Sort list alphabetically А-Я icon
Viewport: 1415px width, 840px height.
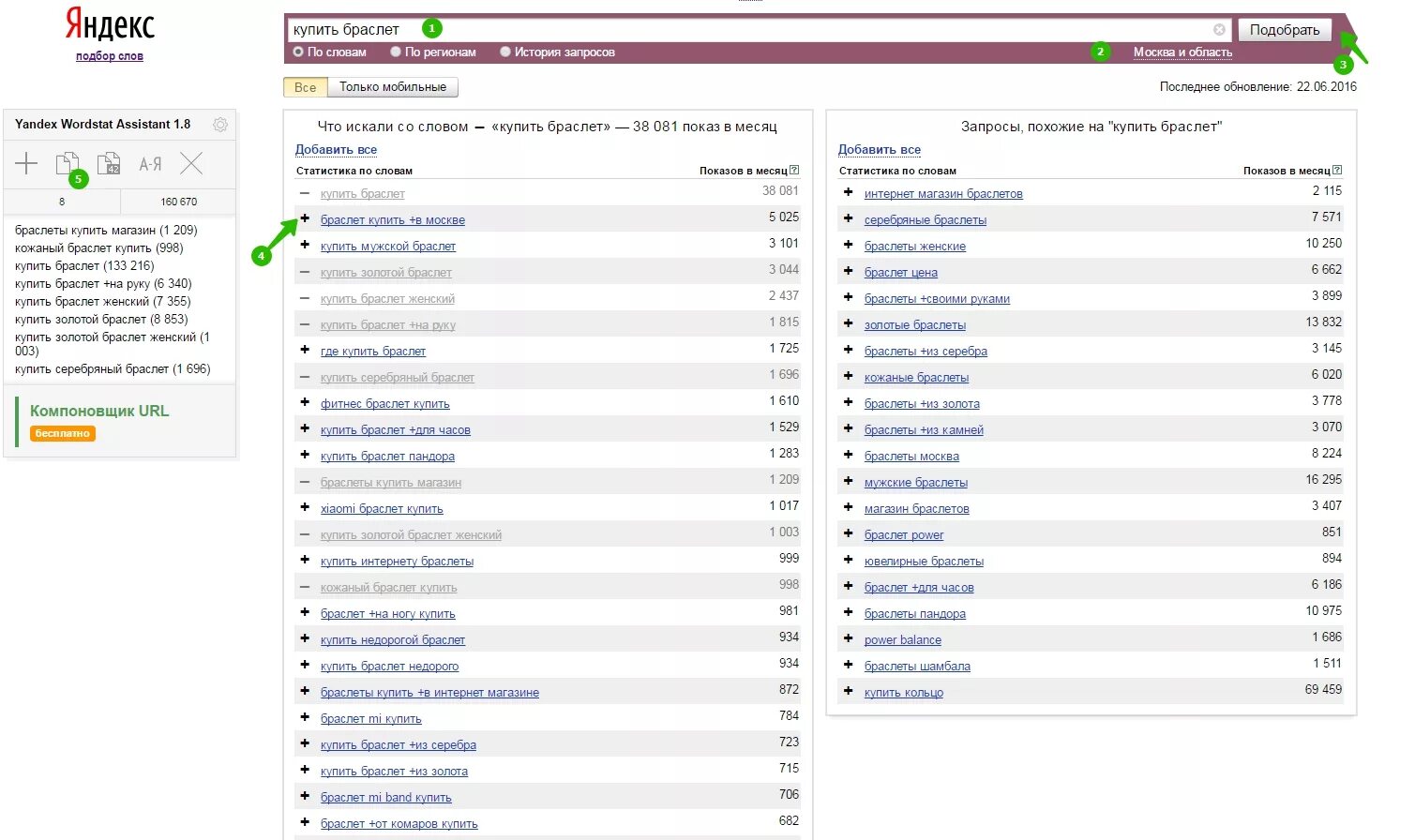pyautogui.click(x=150, y=164)
